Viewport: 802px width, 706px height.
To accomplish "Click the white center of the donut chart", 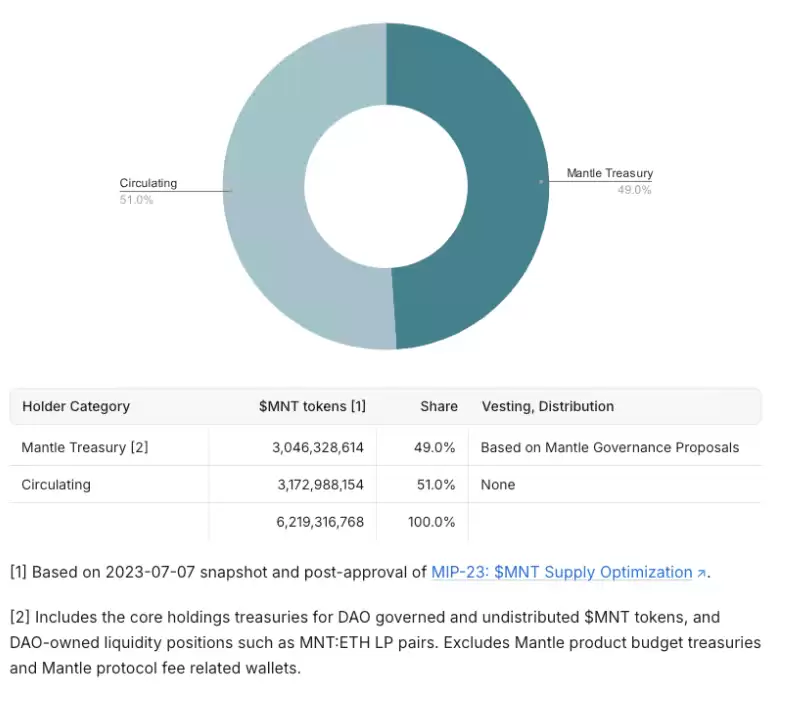I will [386, 187].
